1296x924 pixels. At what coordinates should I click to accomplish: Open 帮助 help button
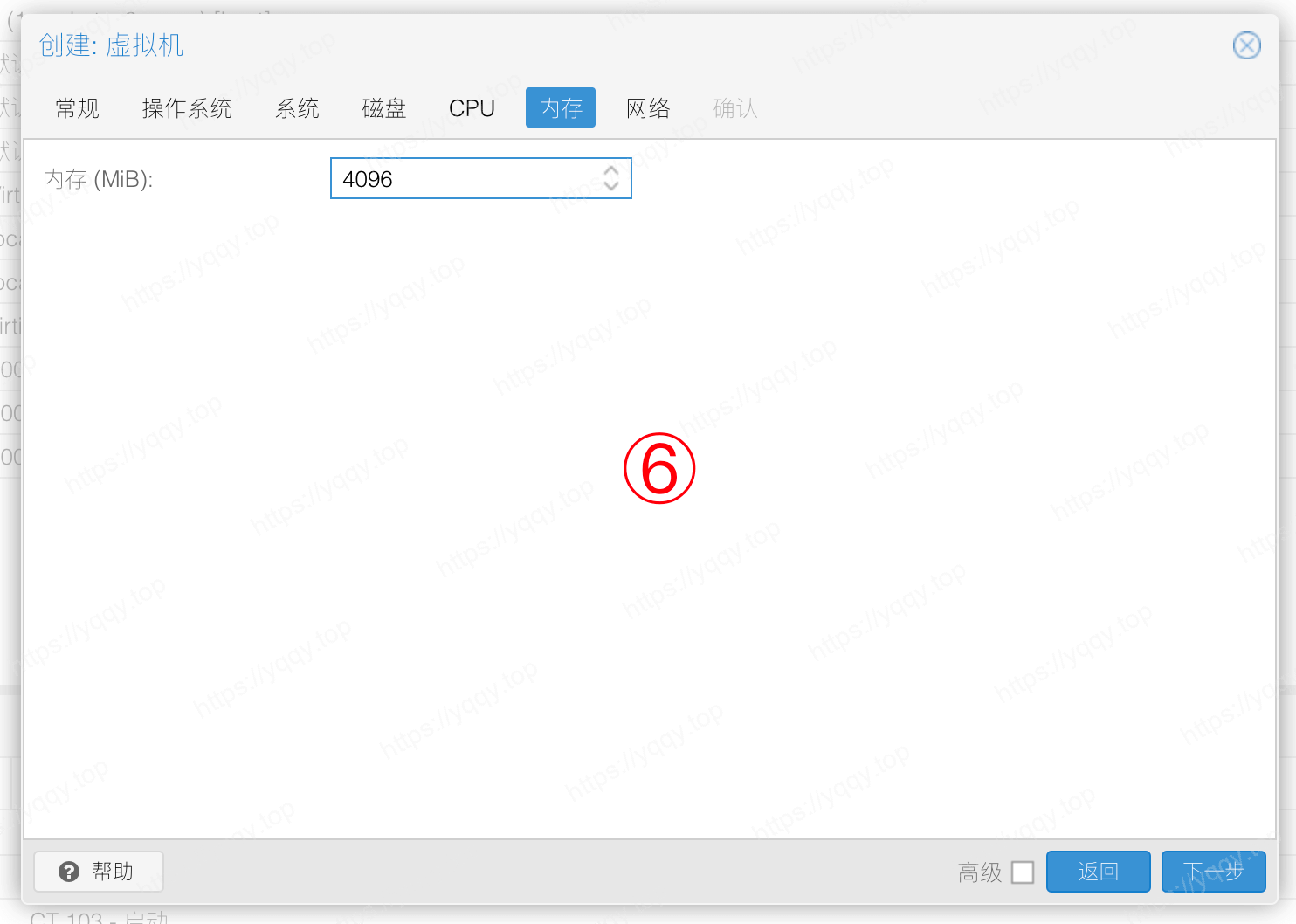[x=99, y=872]
